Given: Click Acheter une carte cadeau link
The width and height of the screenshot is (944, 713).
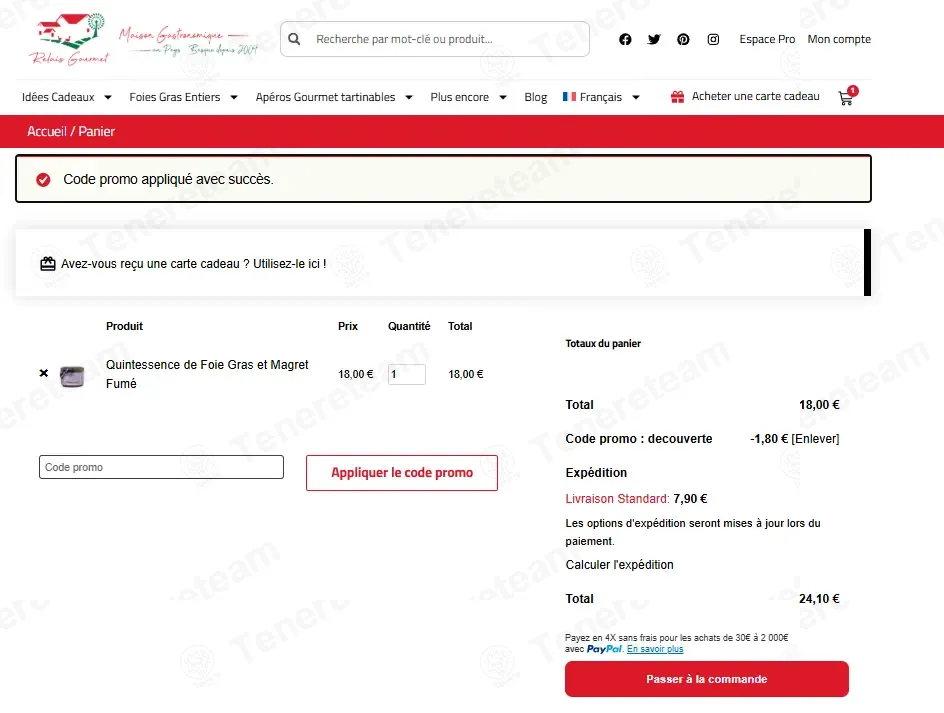Looking at the screenshot, I should [755, 96].
